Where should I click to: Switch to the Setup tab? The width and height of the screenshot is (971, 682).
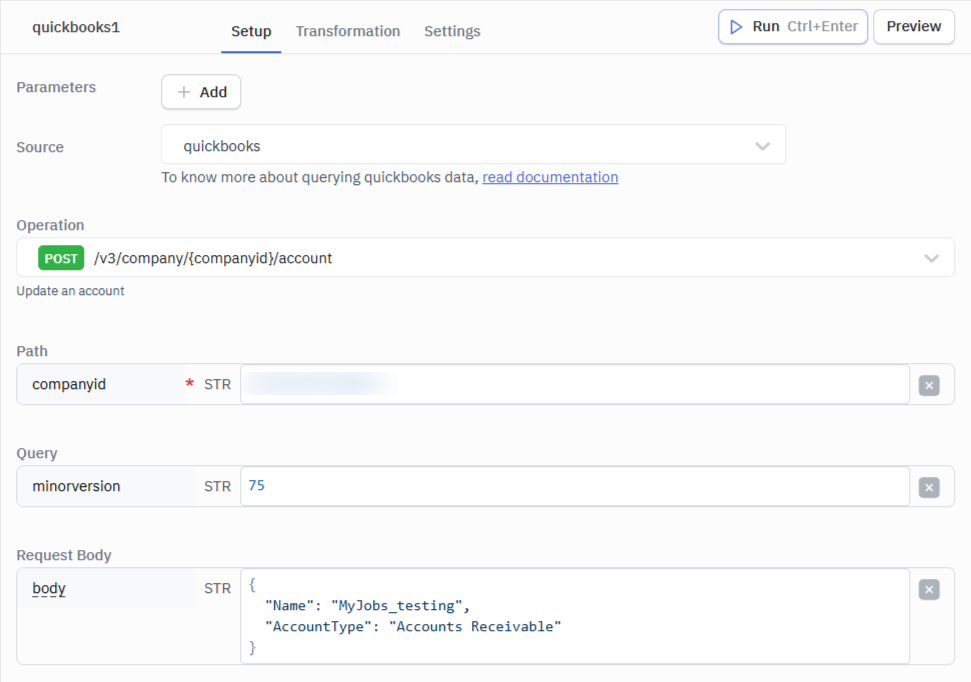point(251,31)
